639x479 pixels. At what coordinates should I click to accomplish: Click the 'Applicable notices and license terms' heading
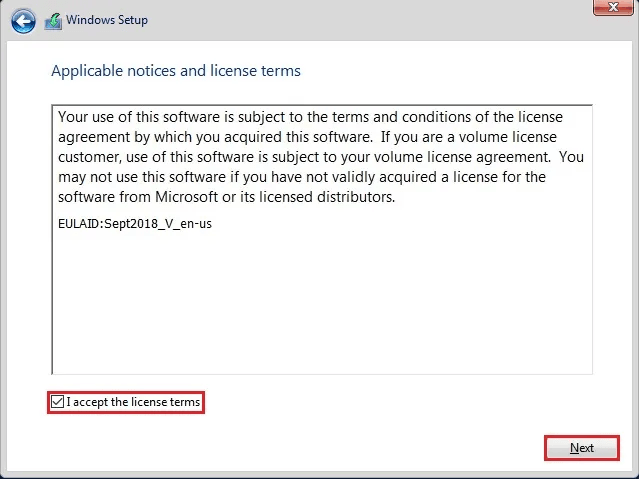tap(175, 71)
